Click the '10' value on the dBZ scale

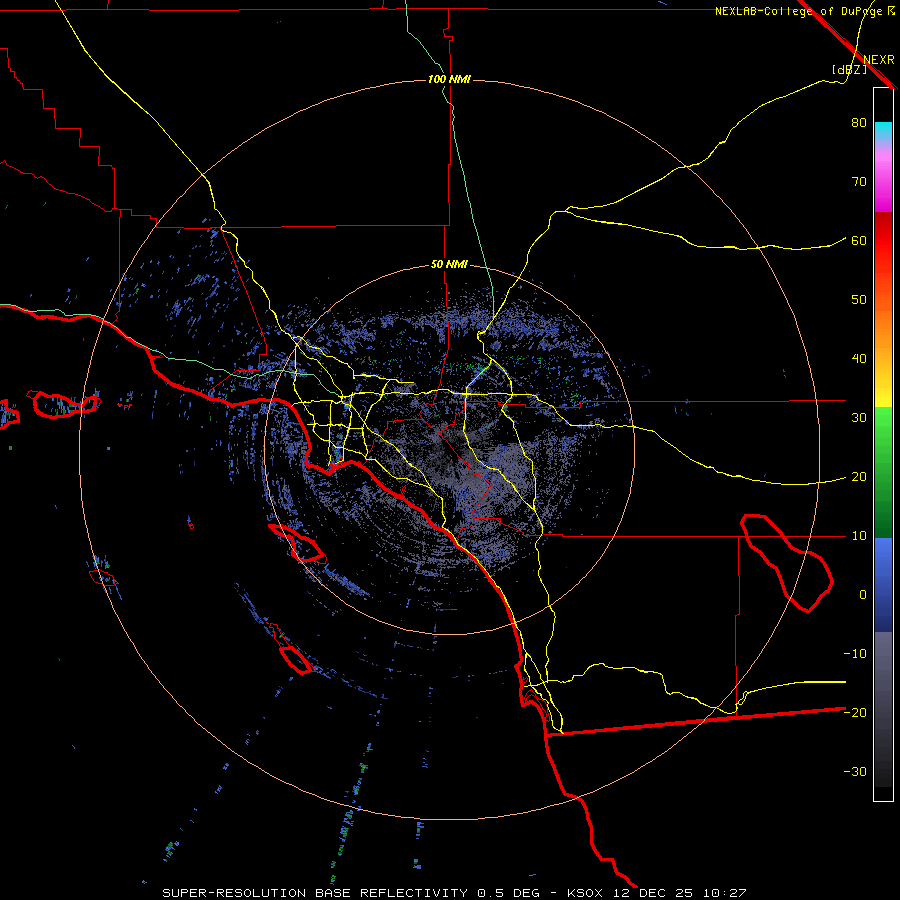click(x=859, y=536)
